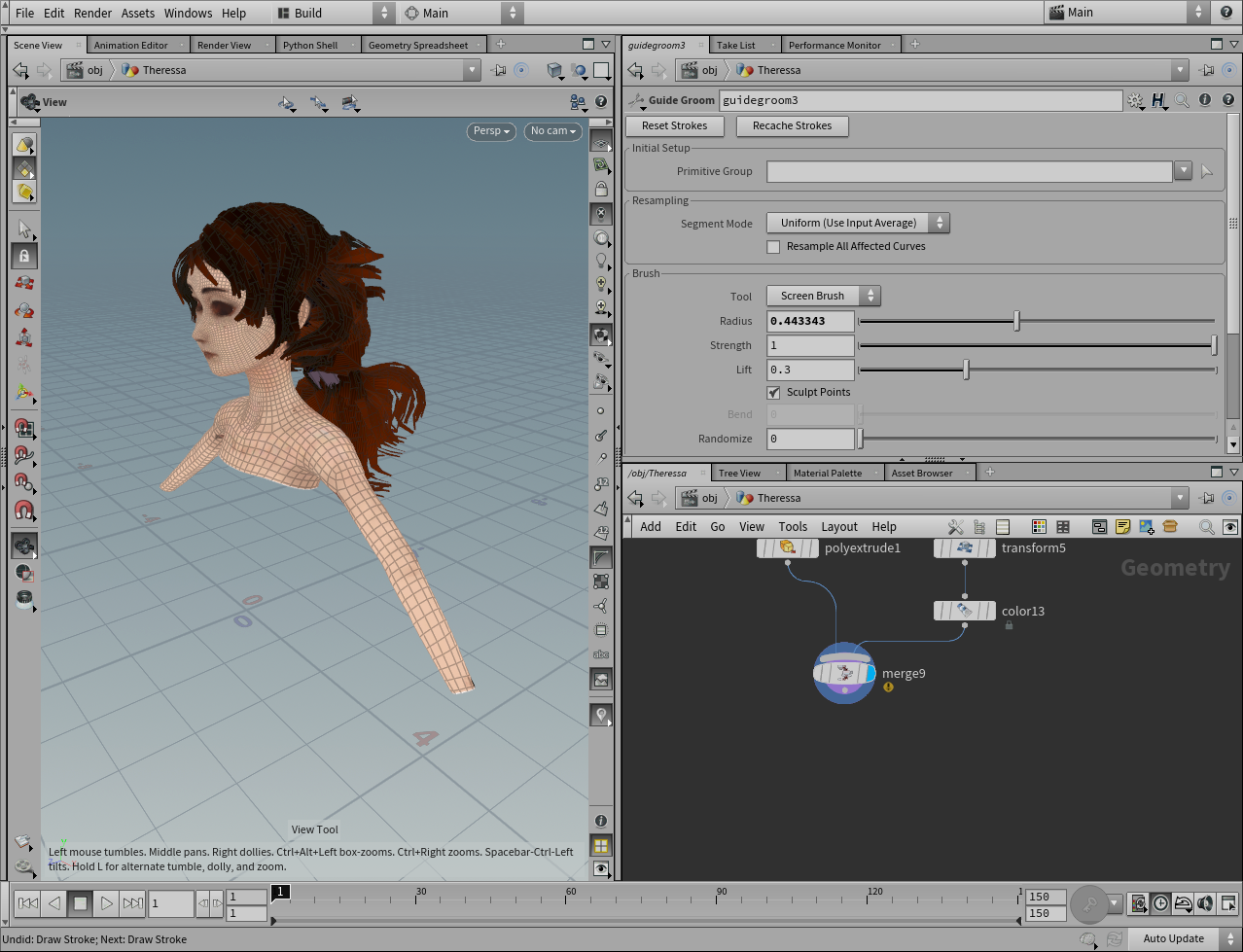
Task: Toggle the four-view layout grid icon
Action: coord(601,846)
